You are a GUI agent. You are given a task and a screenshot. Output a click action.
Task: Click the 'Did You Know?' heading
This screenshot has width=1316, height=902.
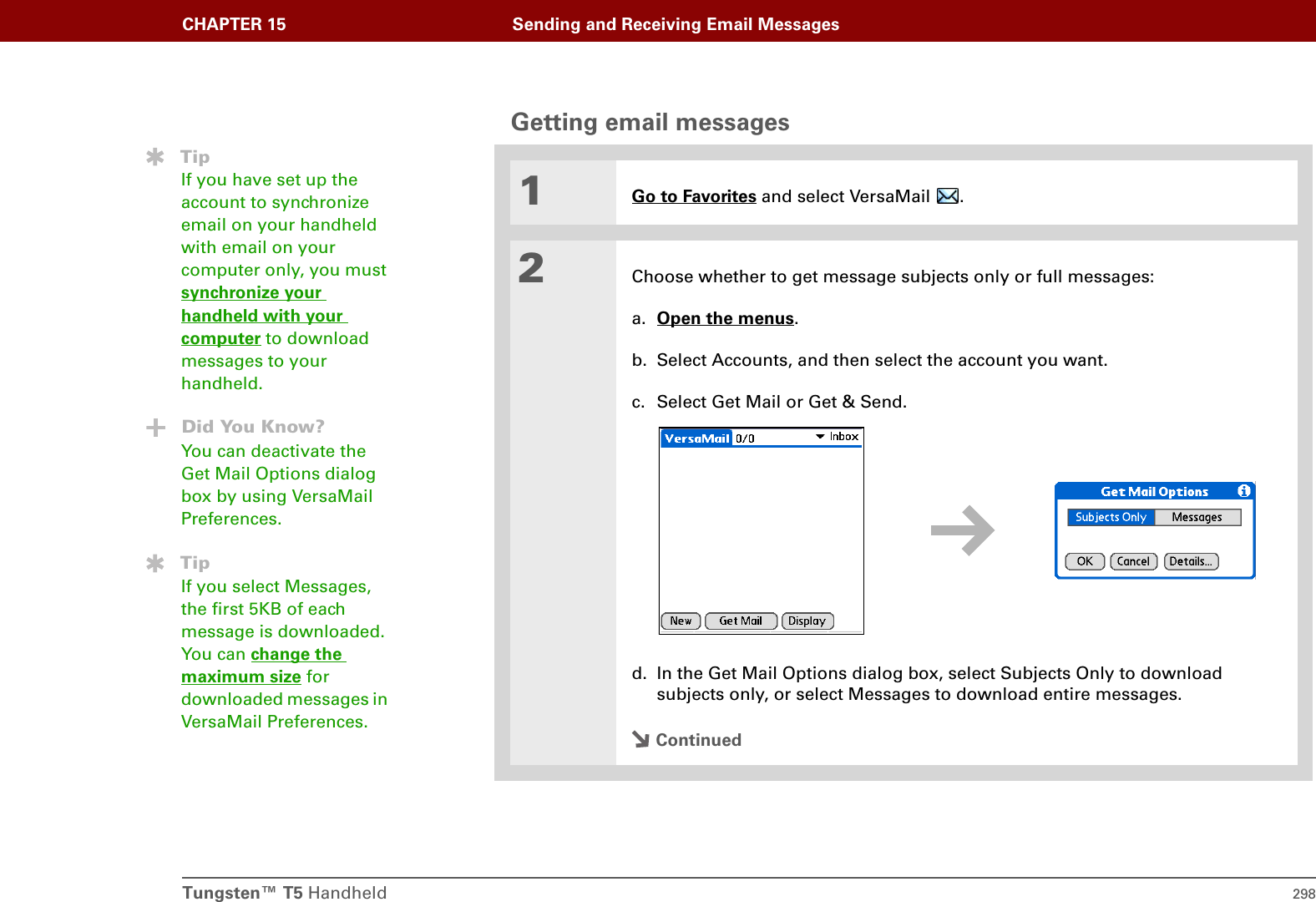(253, 427)
